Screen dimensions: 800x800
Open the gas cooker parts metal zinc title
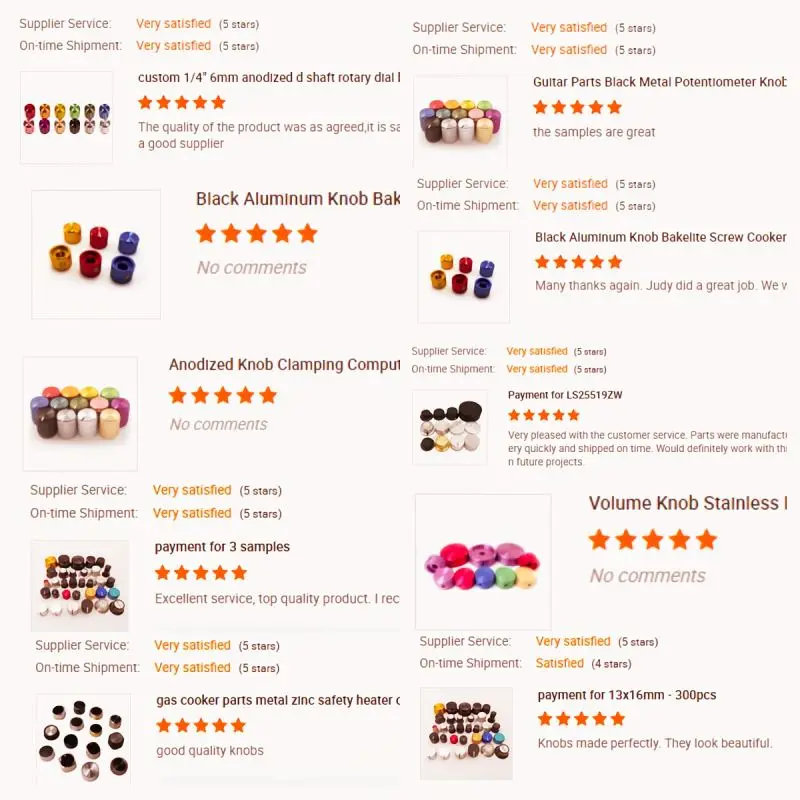[x=278, y=701]
